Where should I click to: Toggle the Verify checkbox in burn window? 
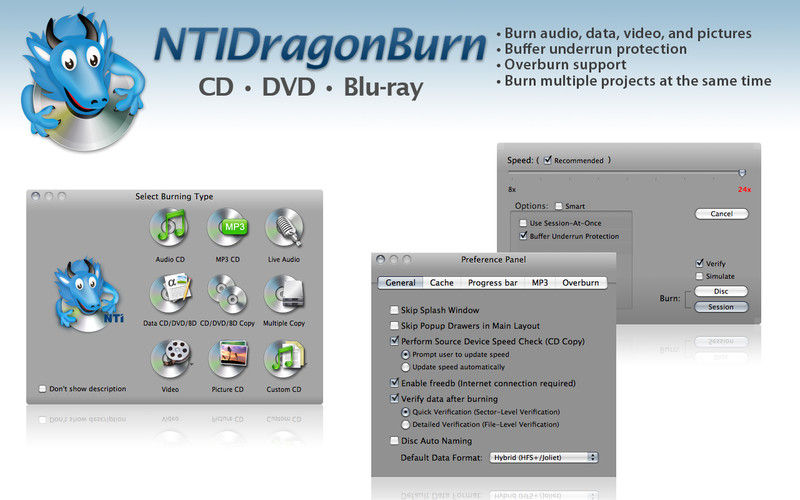[699, 263]
